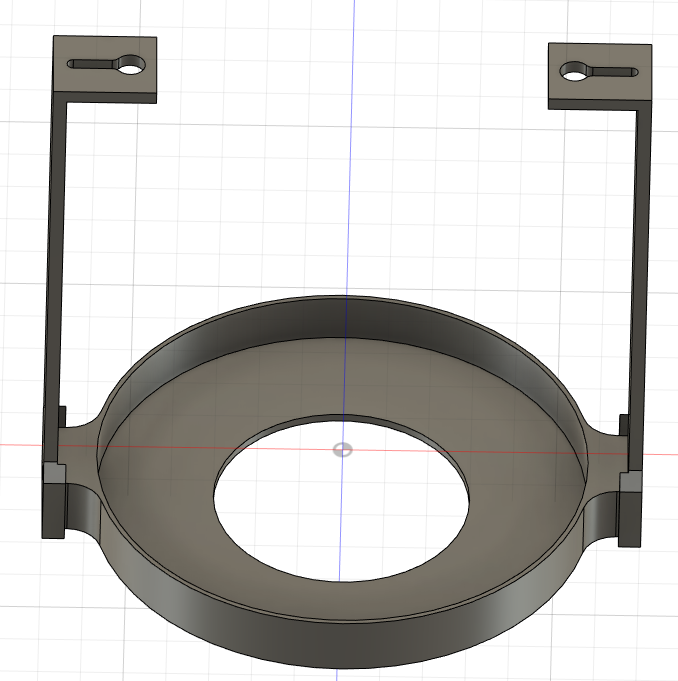Select the left clip block at ring side

tap(54, 500)
